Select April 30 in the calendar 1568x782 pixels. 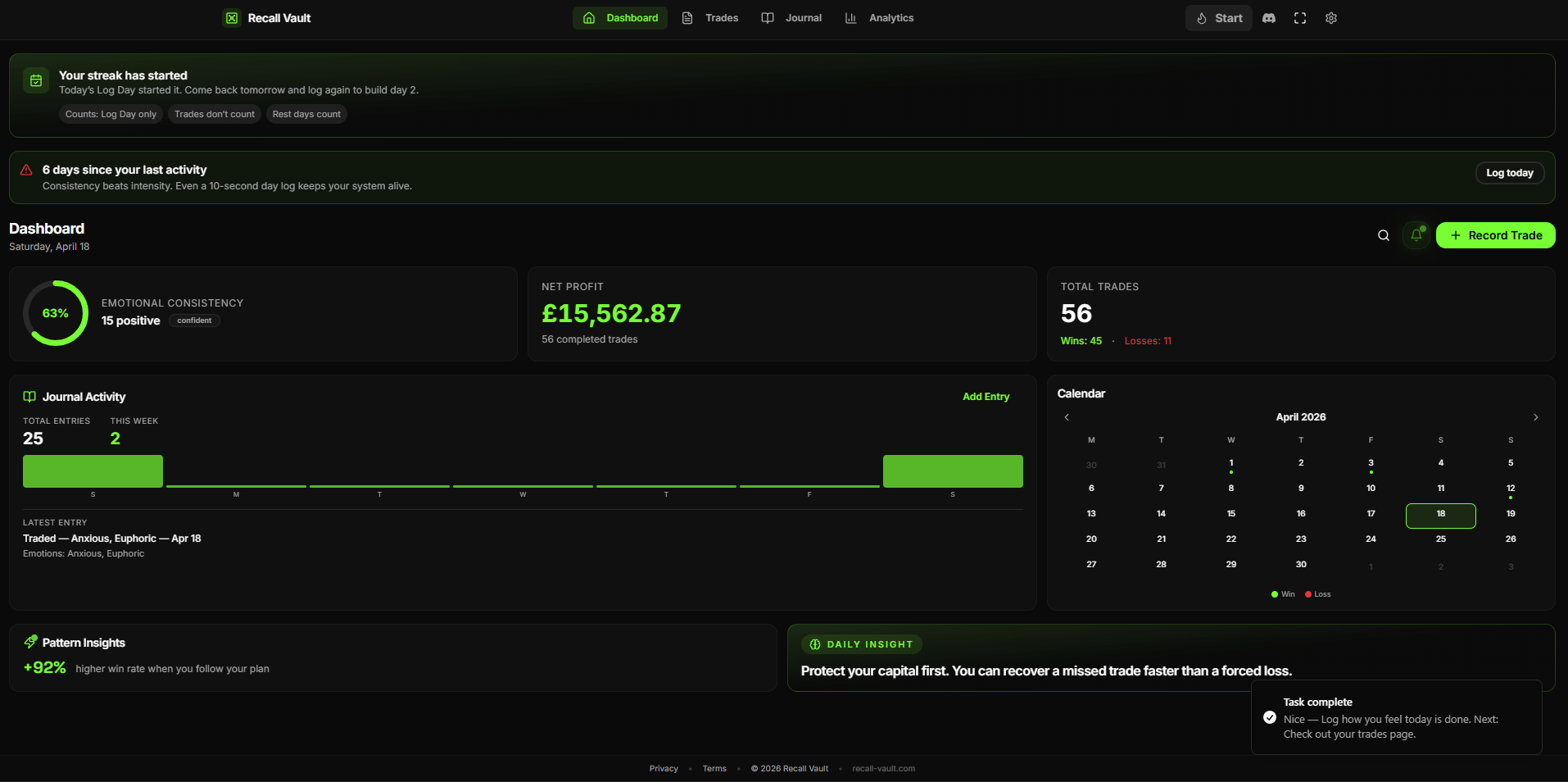(x=1301, y=565)
